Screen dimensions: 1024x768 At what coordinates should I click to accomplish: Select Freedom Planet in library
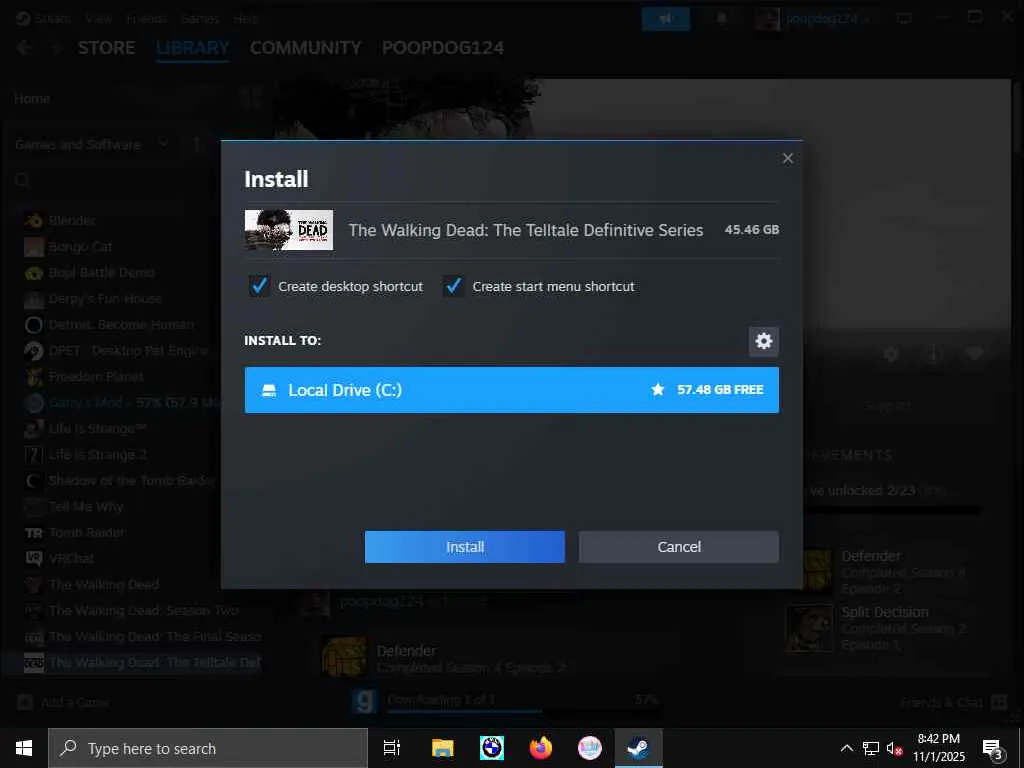[96, 377]
